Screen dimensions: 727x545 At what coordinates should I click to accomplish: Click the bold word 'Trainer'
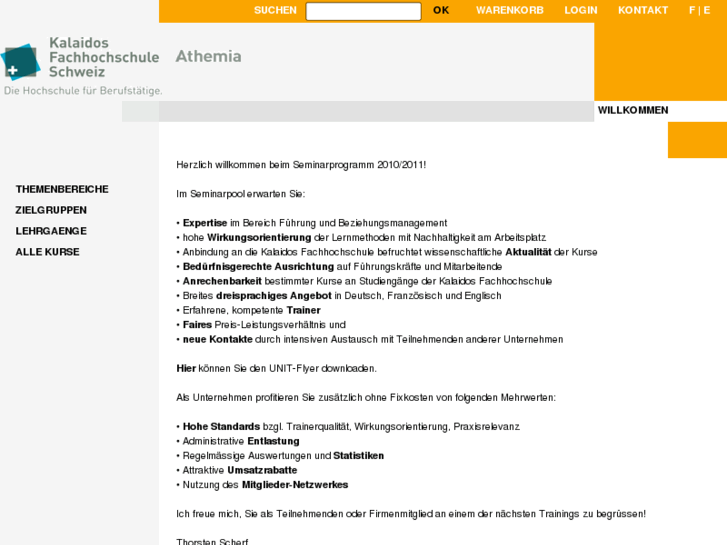304,310
